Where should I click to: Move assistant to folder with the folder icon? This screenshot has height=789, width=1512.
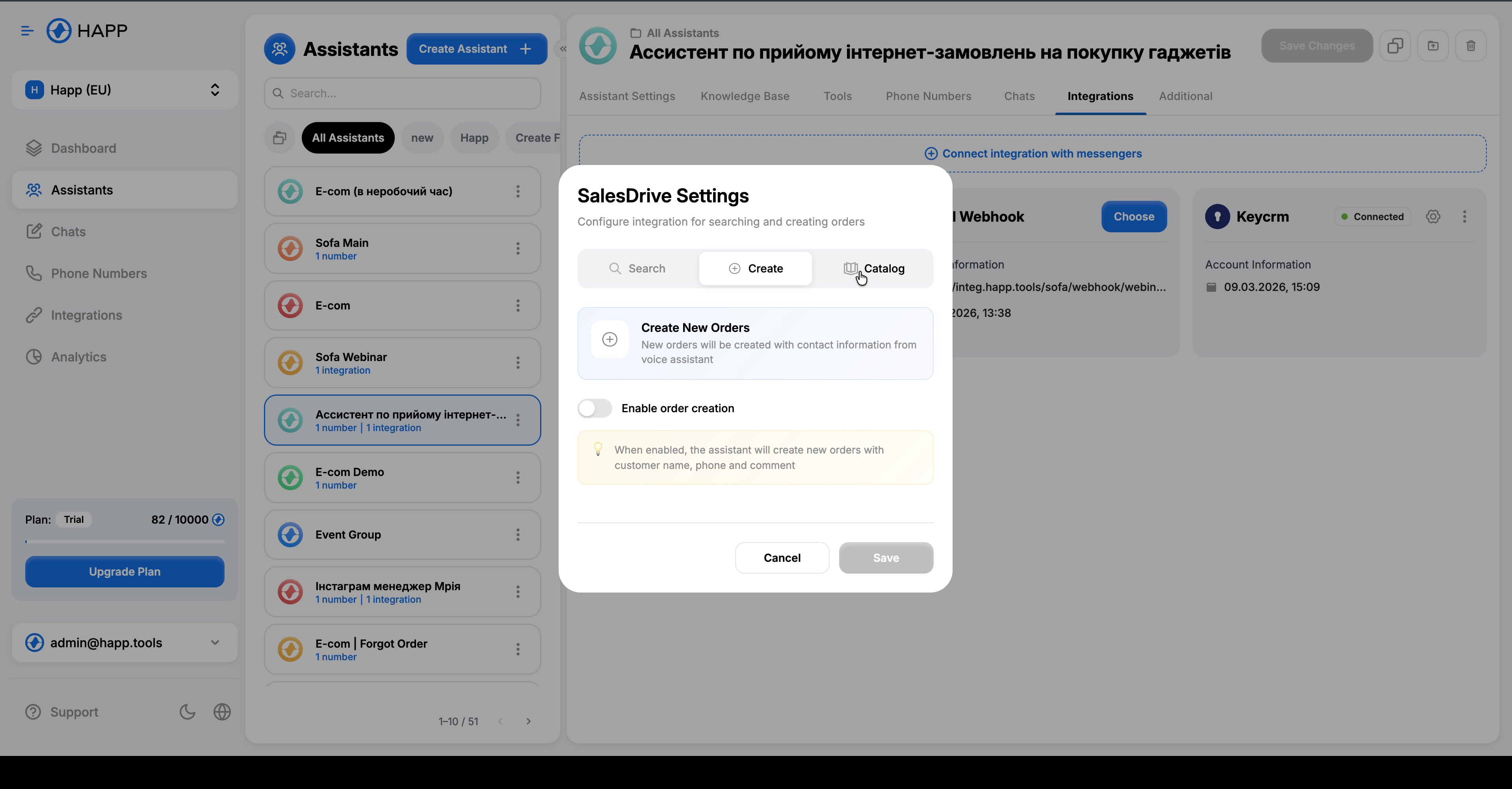pyautogui.click(x=1433, y=46)
